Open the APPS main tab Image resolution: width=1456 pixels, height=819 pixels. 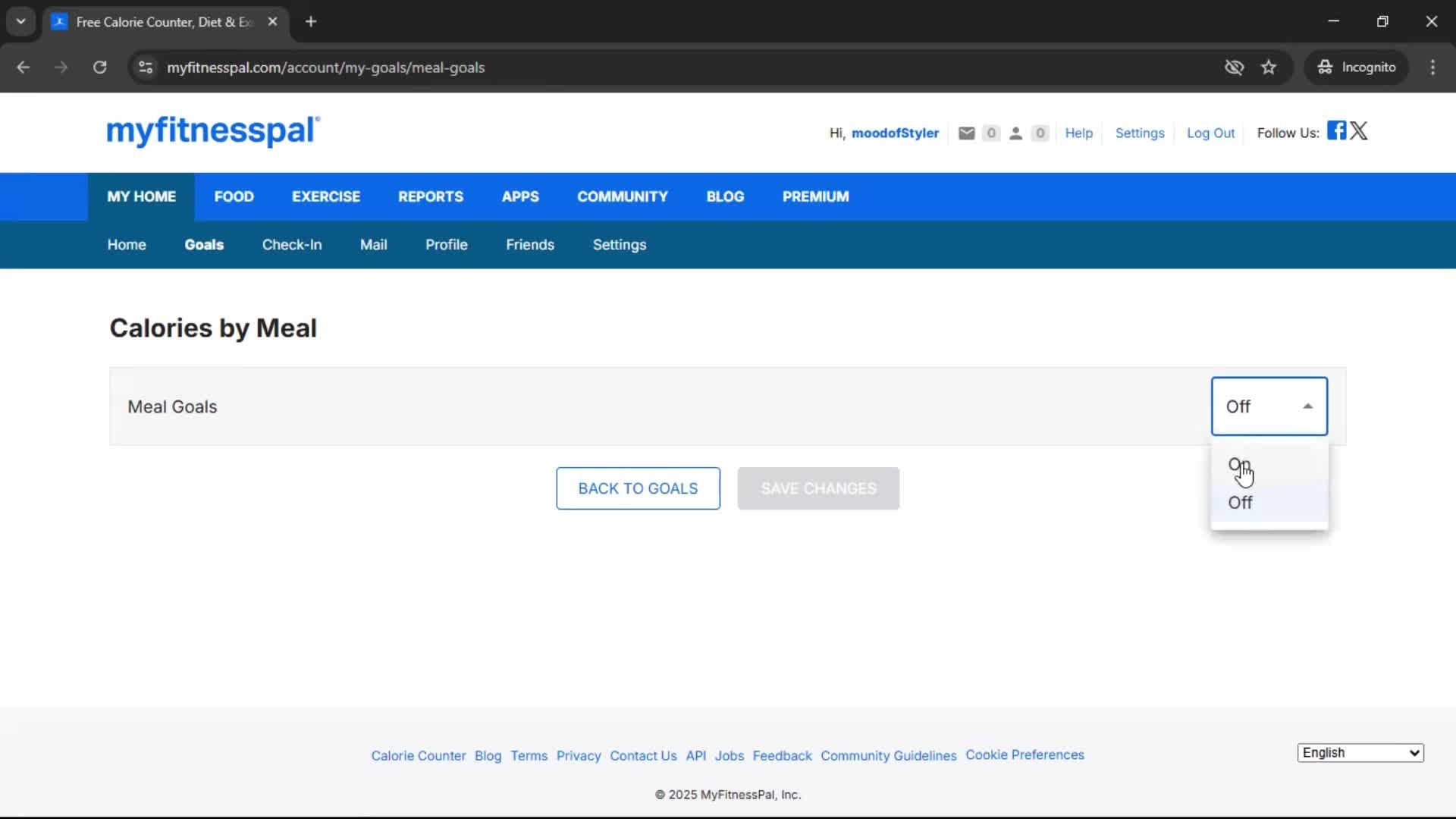click(x=520, y=196)
